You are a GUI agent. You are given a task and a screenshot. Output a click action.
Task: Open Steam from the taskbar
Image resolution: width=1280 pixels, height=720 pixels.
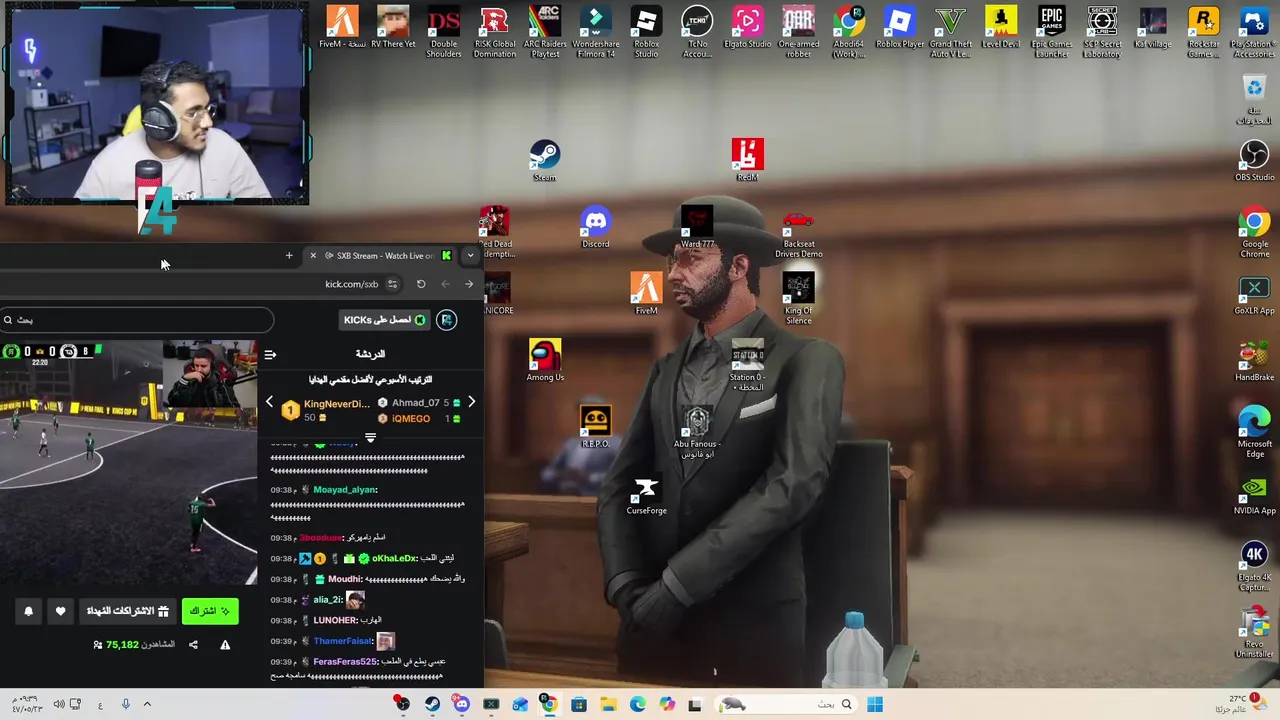(x=432, y=705)
